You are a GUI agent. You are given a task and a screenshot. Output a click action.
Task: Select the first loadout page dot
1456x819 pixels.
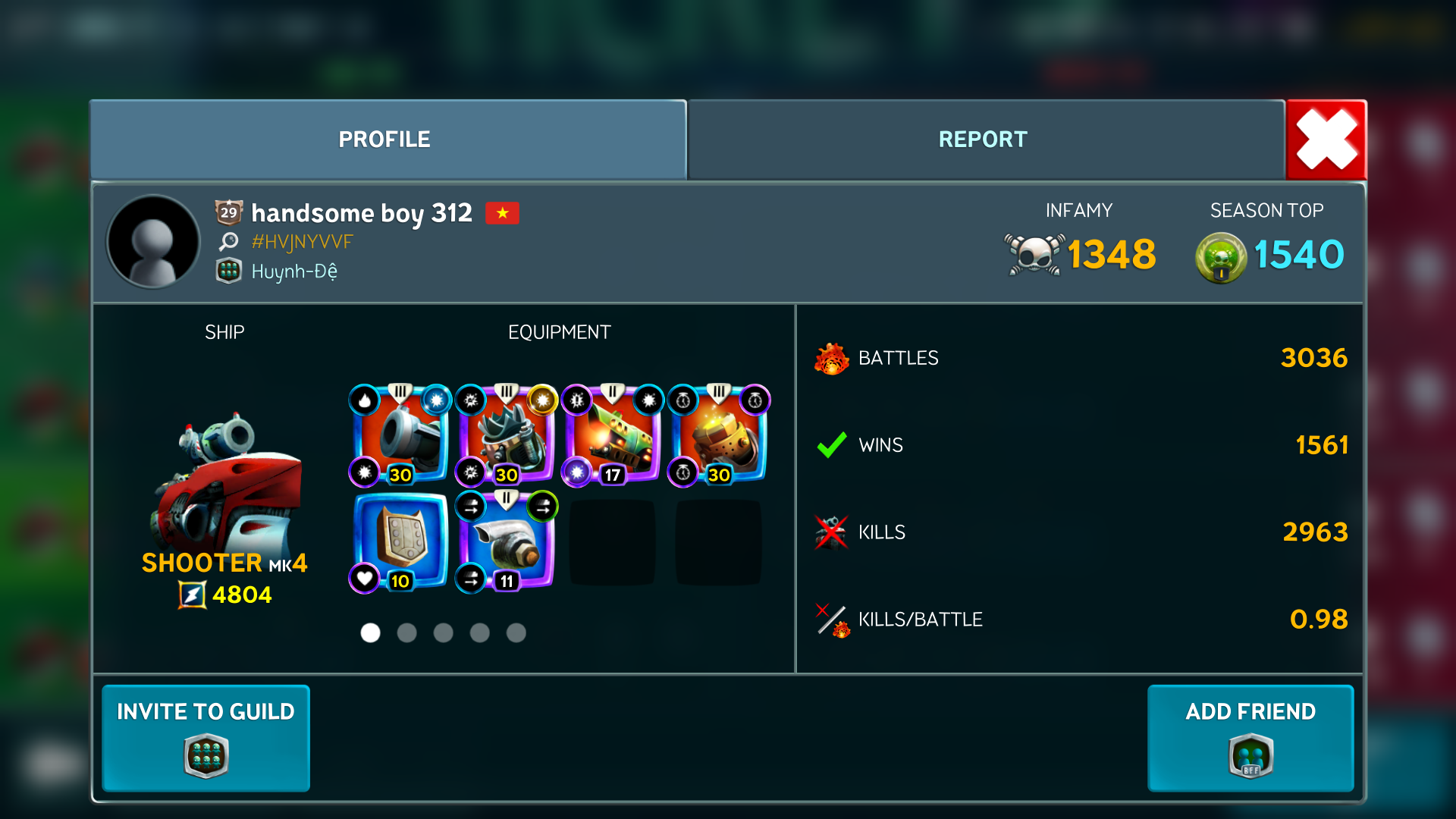click(x=370, y=632)
